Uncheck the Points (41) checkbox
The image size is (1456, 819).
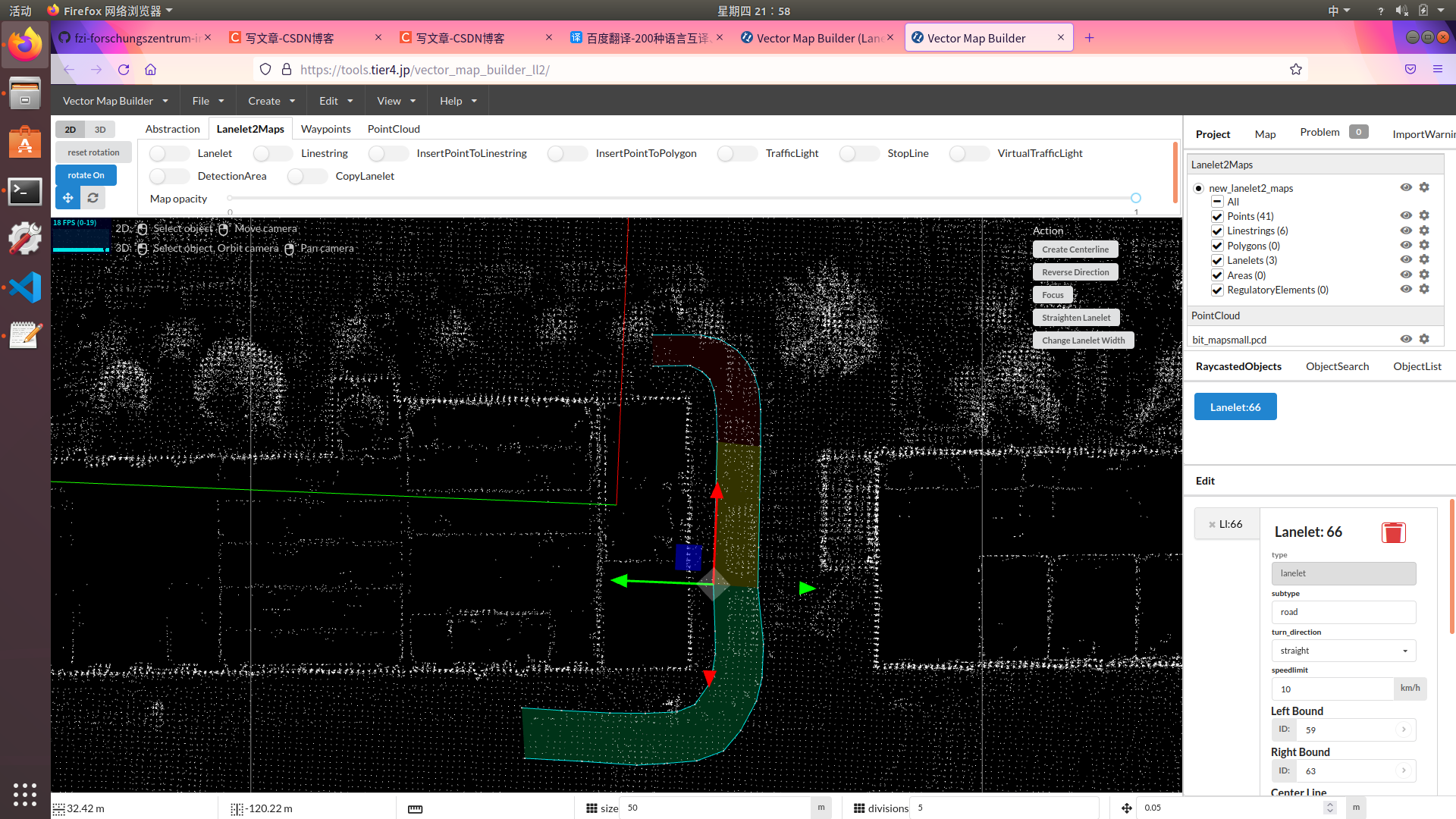pyautogui.click(x=1217, y=216)
